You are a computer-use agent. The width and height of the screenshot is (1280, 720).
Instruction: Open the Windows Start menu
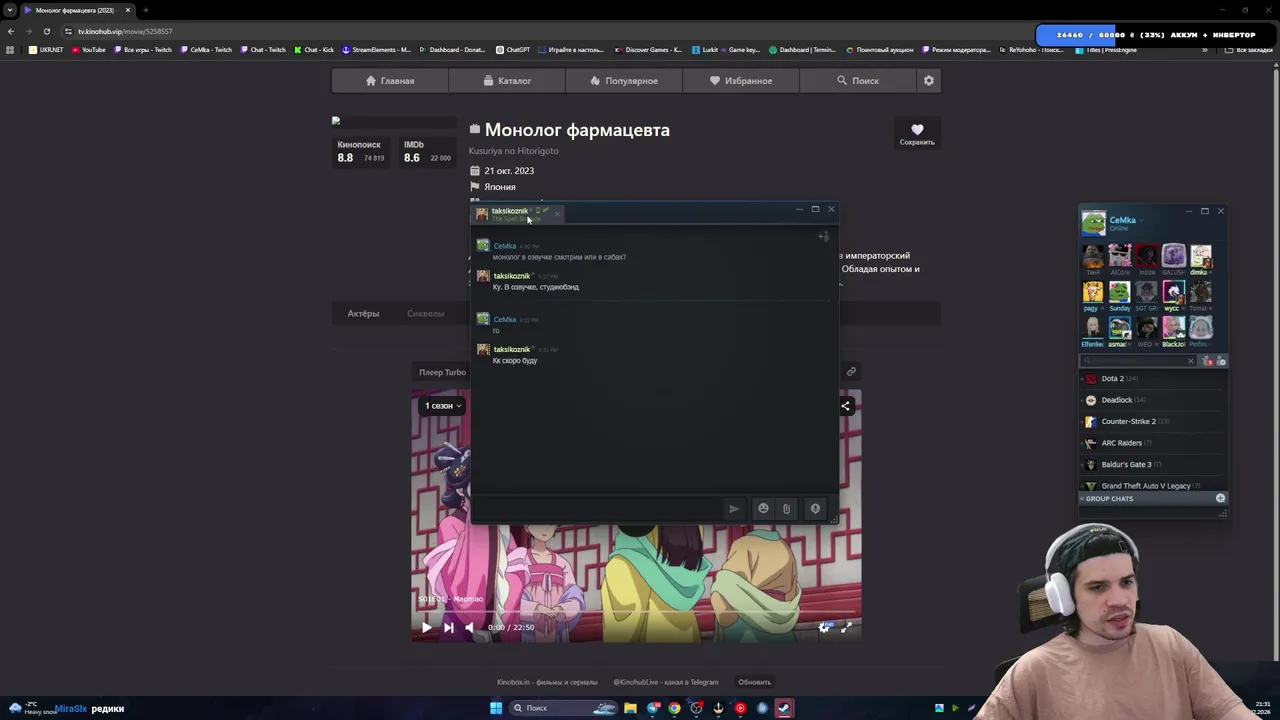tap(496, 708)
